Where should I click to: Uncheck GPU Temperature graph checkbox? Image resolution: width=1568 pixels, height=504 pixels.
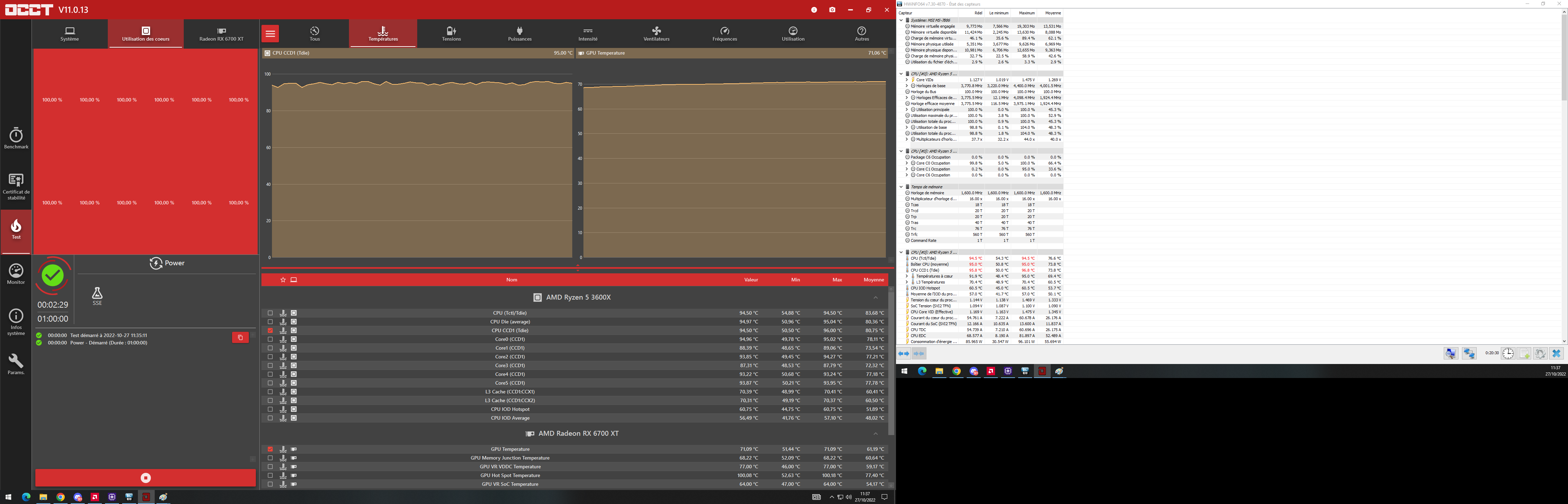tap(270, 449)
